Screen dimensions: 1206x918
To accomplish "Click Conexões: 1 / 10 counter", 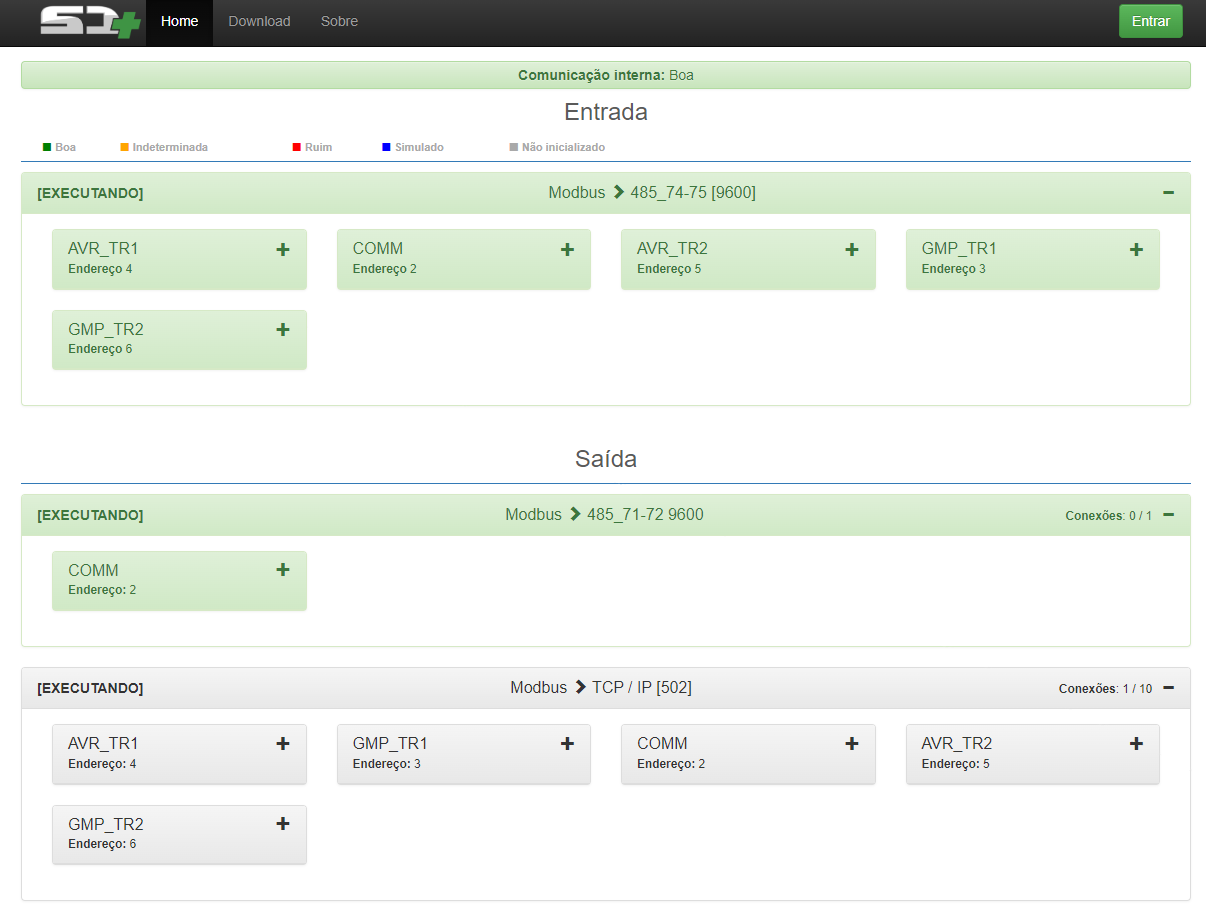I will (x=1105, y=689).
